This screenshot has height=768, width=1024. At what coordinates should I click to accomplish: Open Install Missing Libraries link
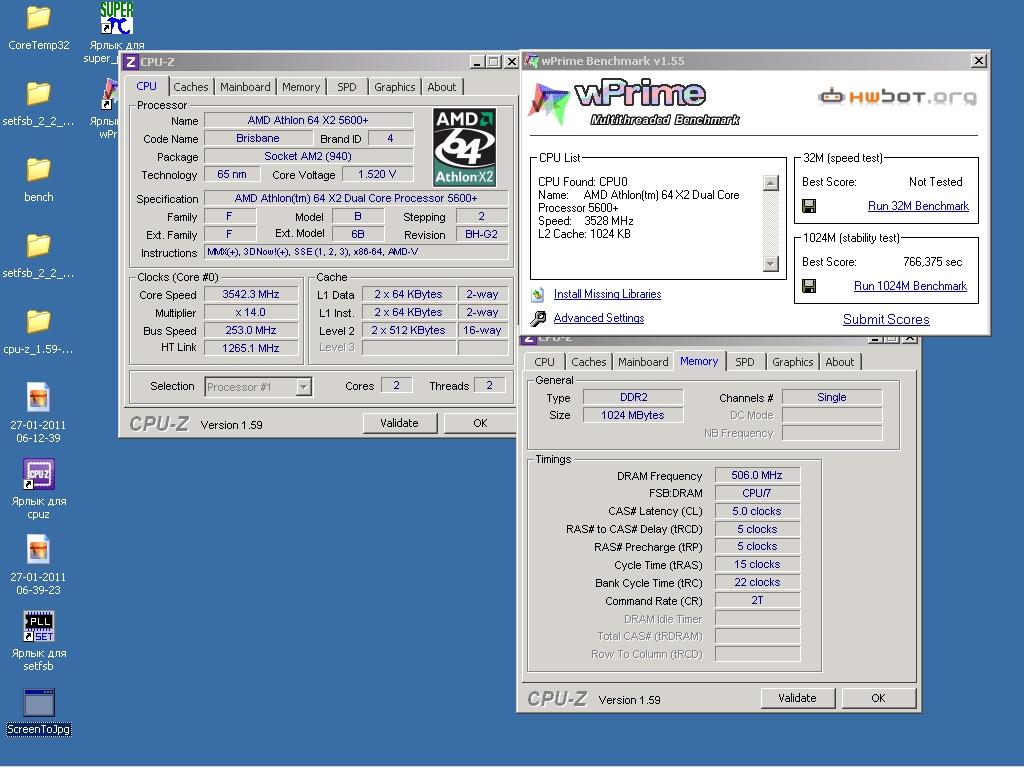(607, 294)
